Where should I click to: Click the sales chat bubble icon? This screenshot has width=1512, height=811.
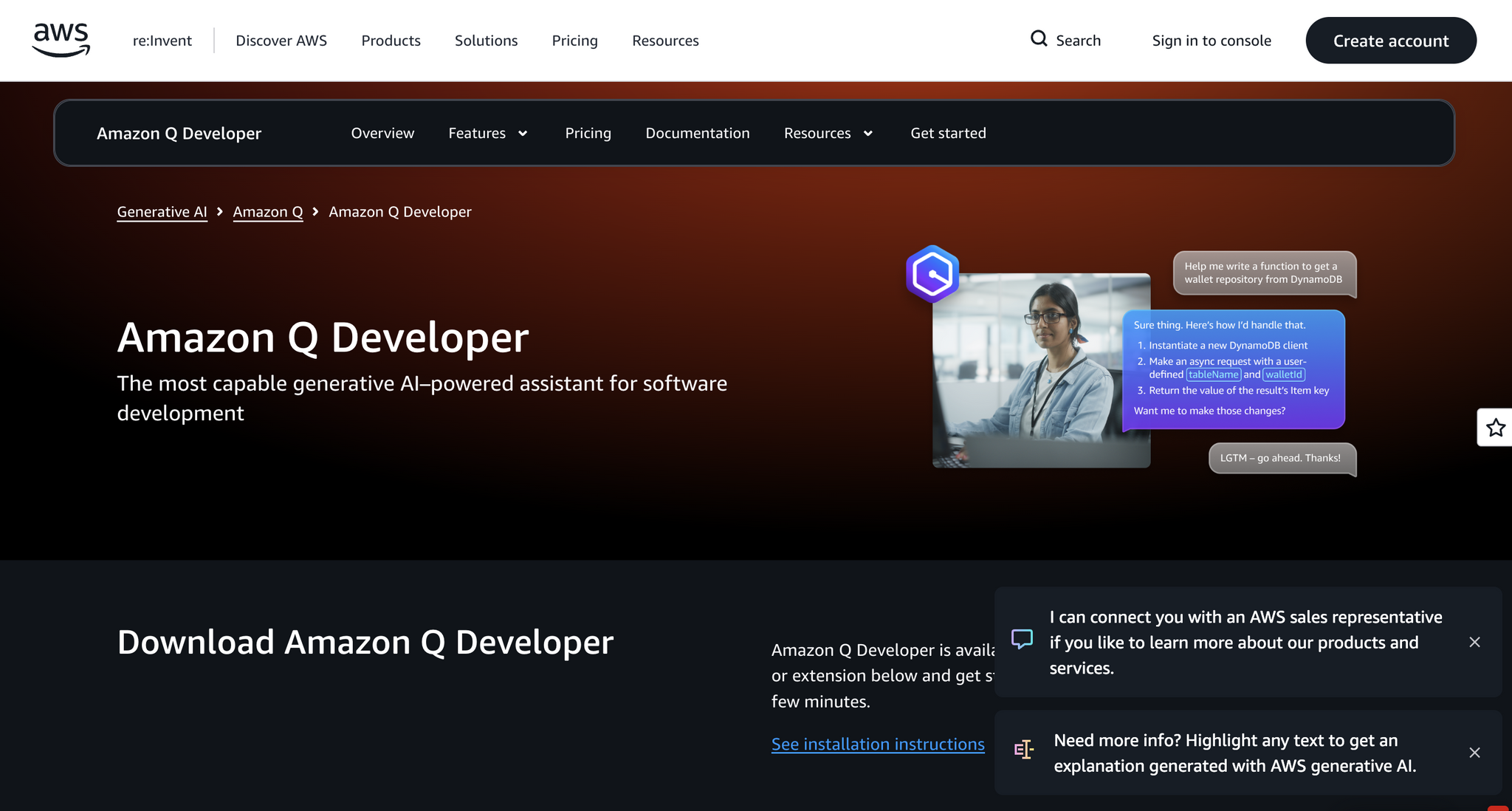(x=1022, y=639)
